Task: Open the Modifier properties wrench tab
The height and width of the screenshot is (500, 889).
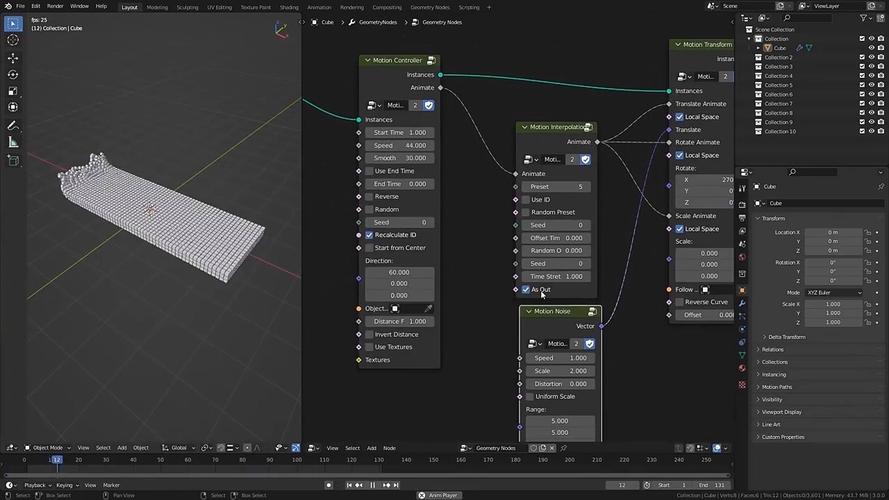Action: pyautogui.click(x=742, y=303)
